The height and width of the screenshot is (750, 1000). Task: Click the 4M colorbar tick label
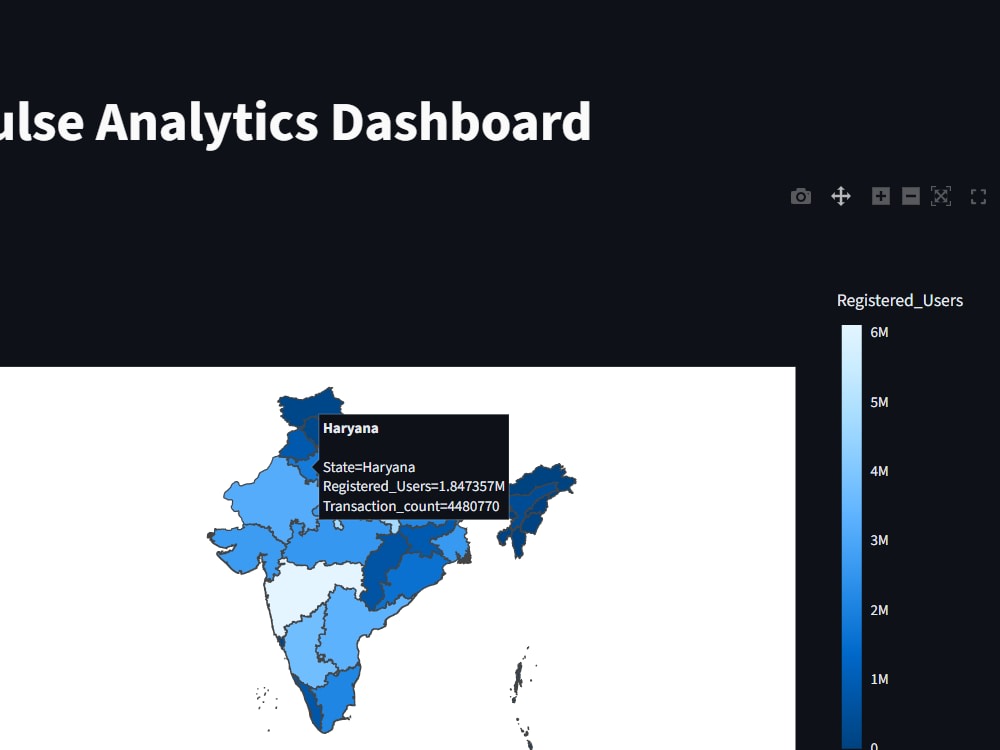point(879,471)
